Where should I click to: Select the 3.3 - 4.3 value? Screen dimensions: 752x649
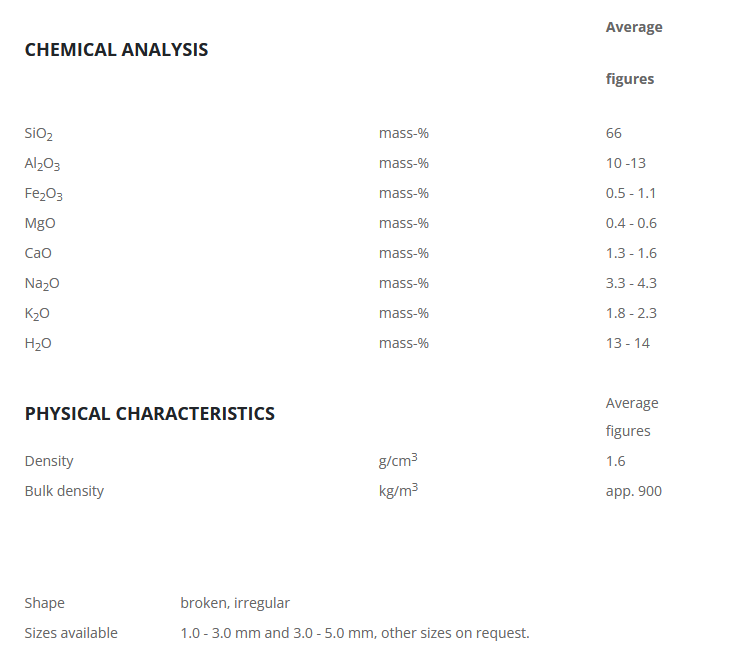631,283
